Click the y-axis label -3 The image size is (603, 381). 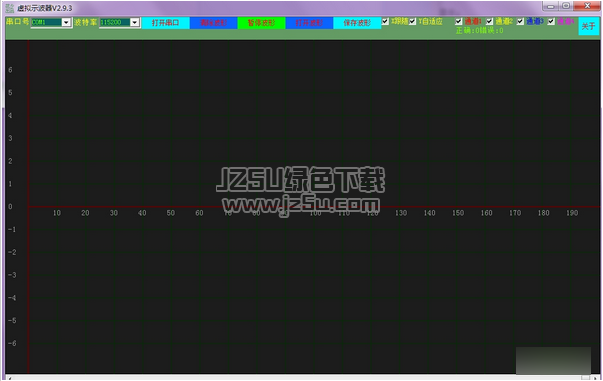12,275
